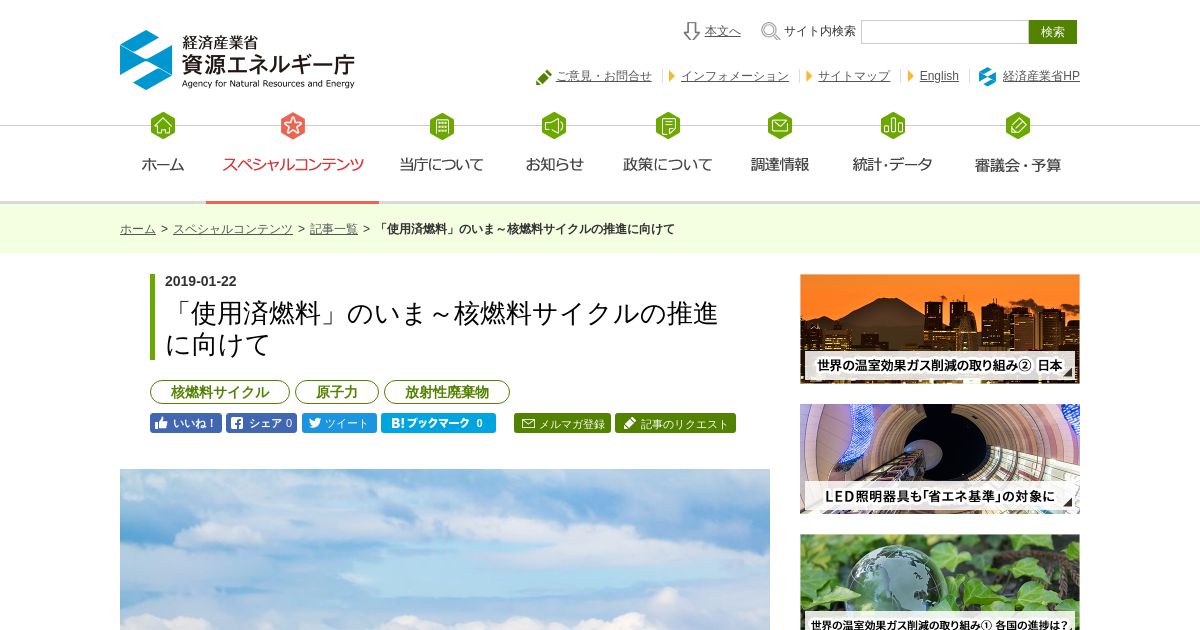Click the bar chart icon above 統計・データ
Viewport: 1200px width, 630px height.
coord(893,126)
